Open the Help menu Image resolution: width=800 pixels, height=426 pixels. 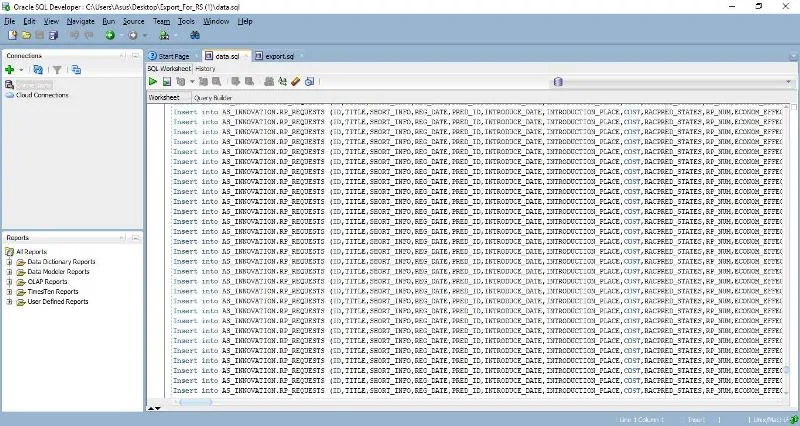pos(245,21)
